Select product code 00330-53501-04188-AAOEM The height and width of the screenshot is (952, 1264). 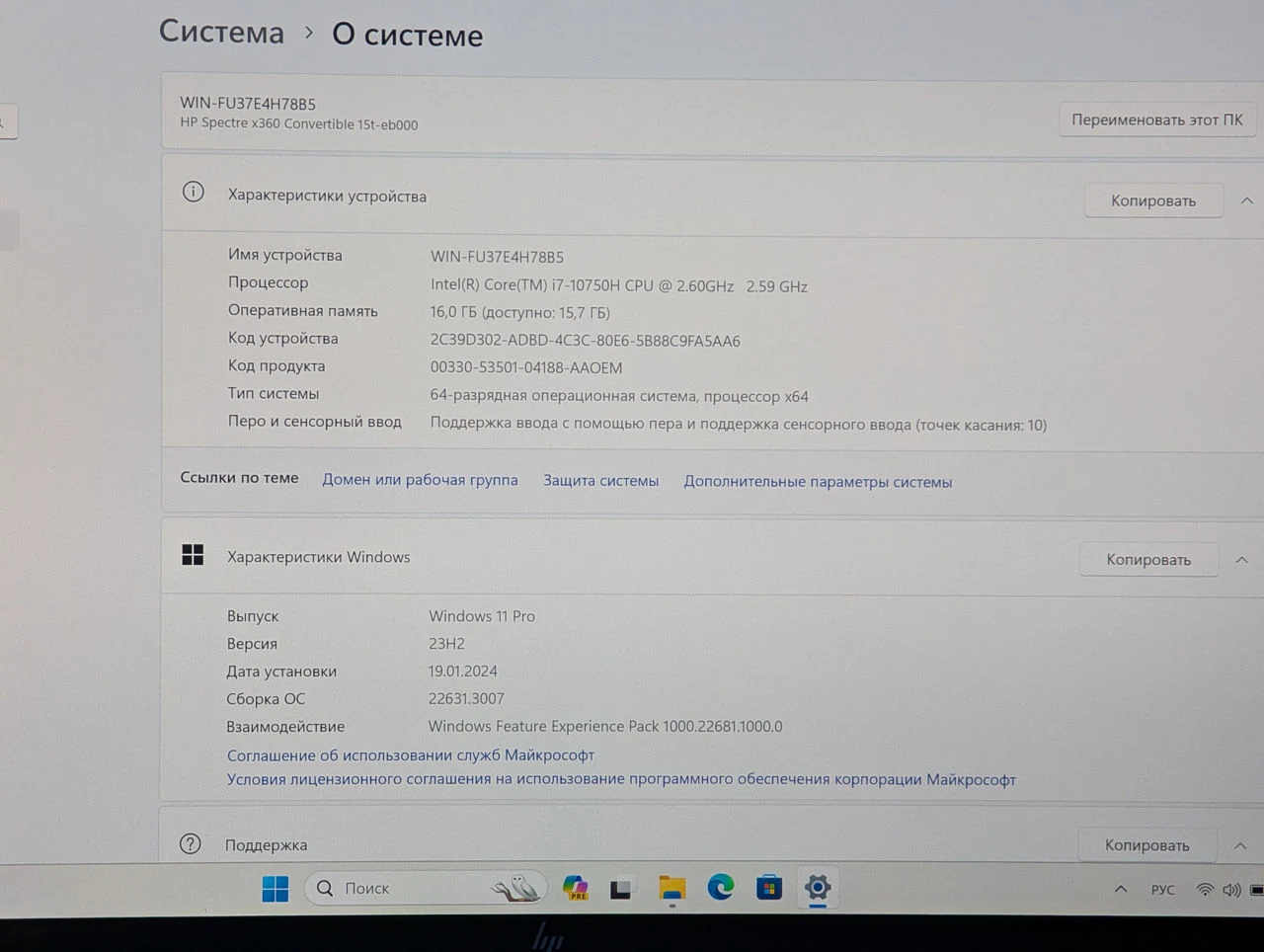(526, 367)
